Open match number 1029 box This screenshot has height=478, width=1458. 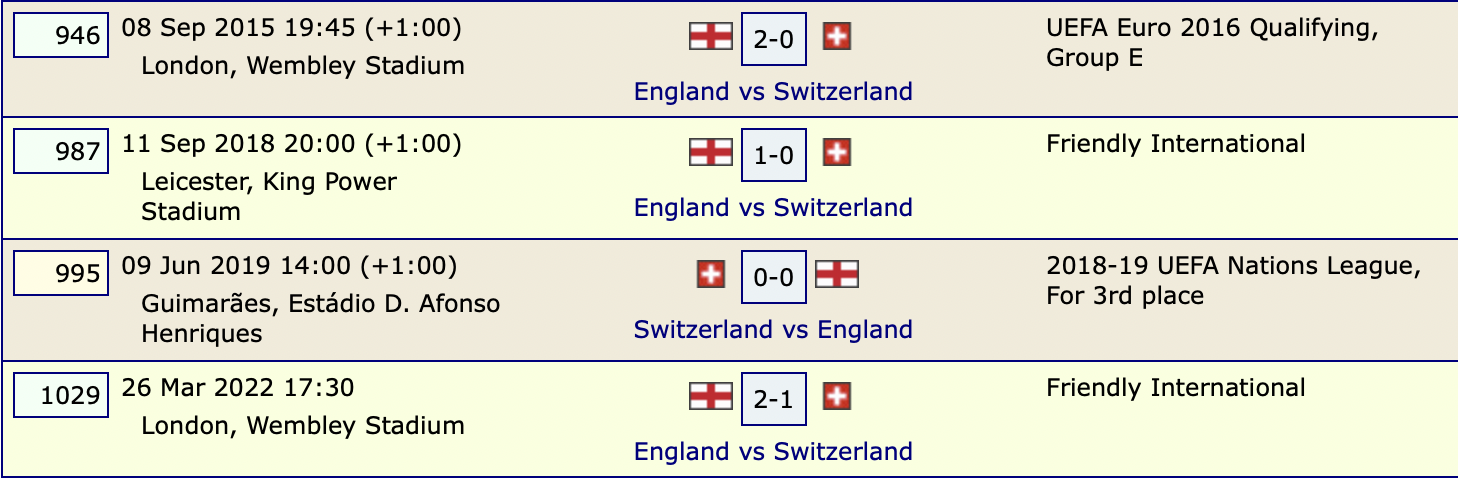pyautogui.click(x=61, y=396)
